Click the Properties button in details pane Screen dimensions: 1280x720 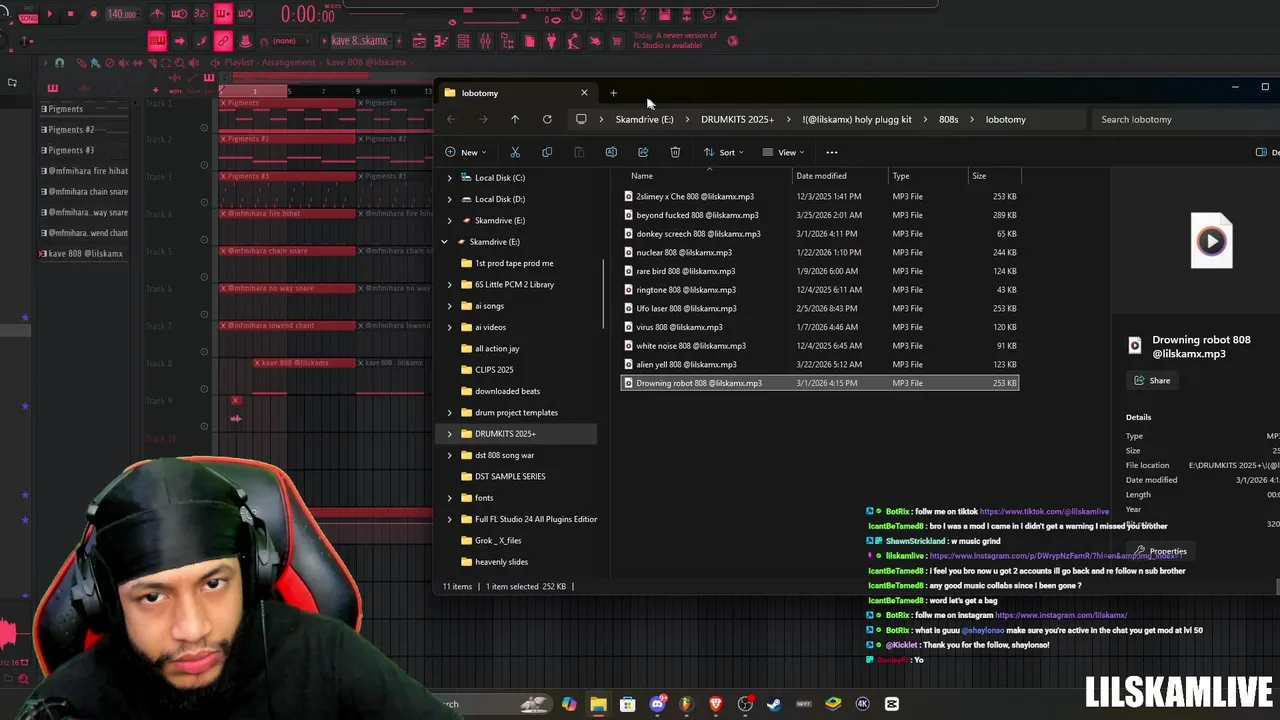1160,551
